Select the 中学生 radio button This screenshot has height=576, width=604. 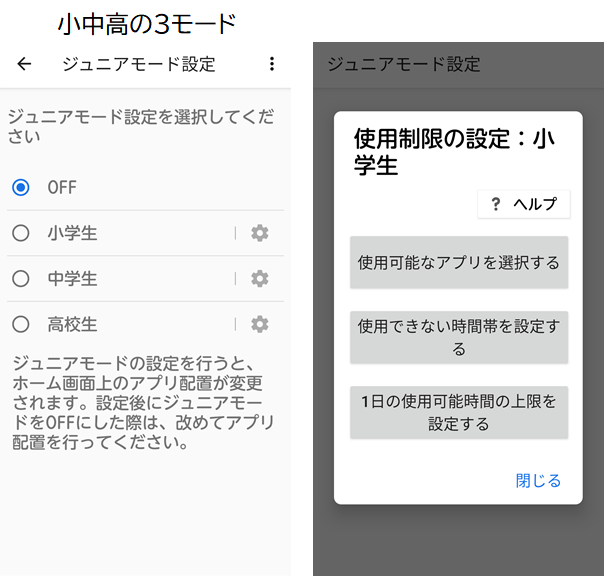pos(21,279)
